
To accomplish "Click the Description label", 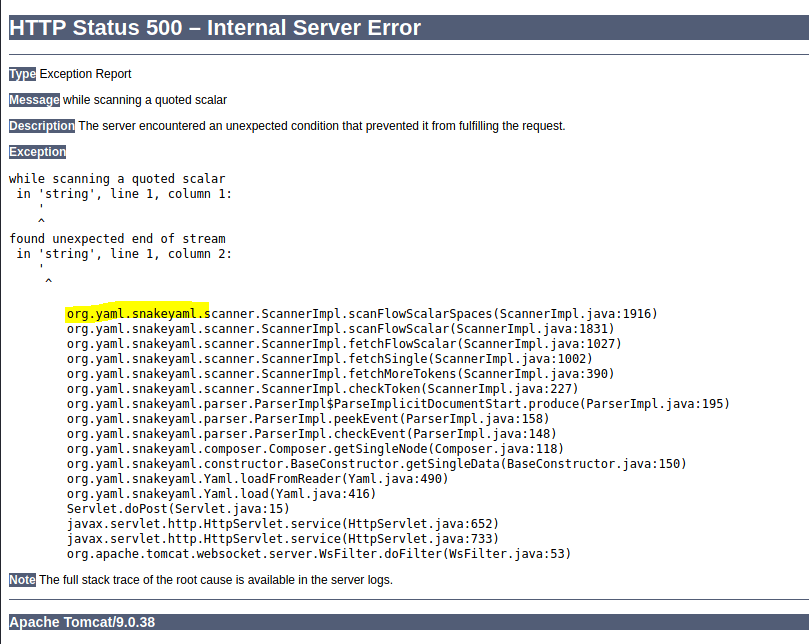I will tap(42, 126).
